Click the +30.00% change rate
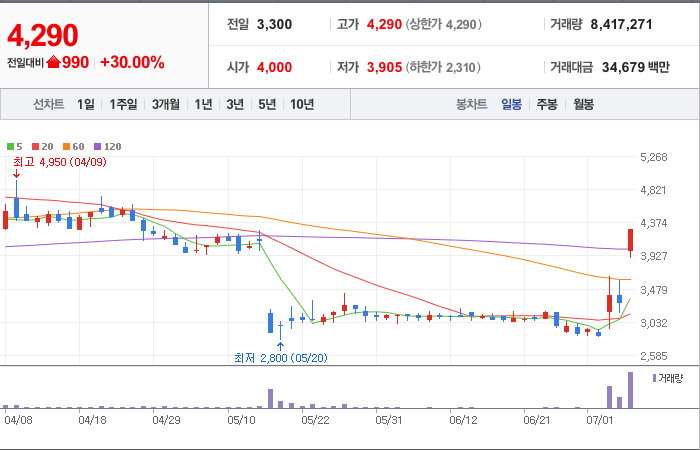The width and height of the screenshot is (700, 450). (x=132, y=62)
